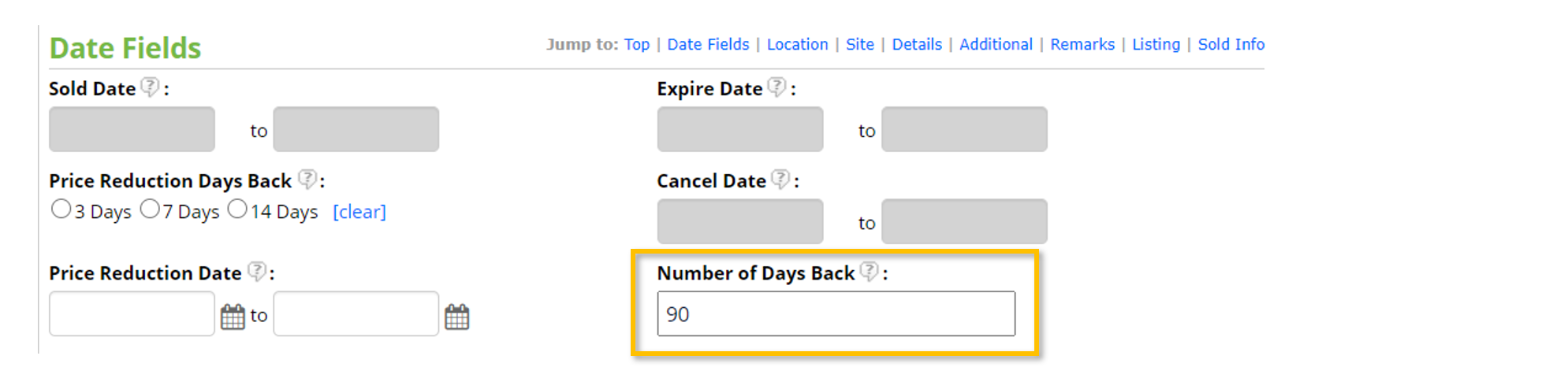
Task: Click help icon beside Expire Date
Action: pyautogui.click(x=777, y=87)
